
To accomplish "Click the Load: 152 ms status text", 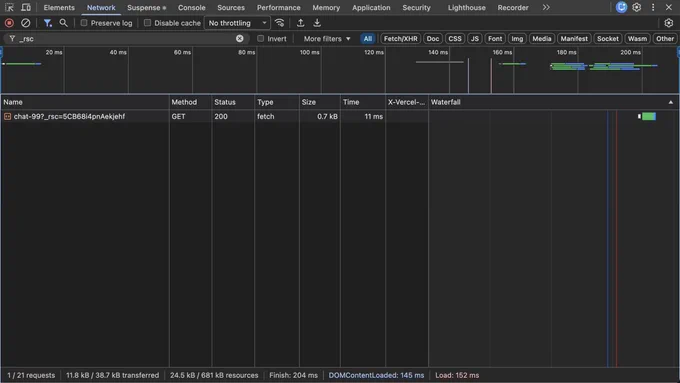I will pos(457,376).
